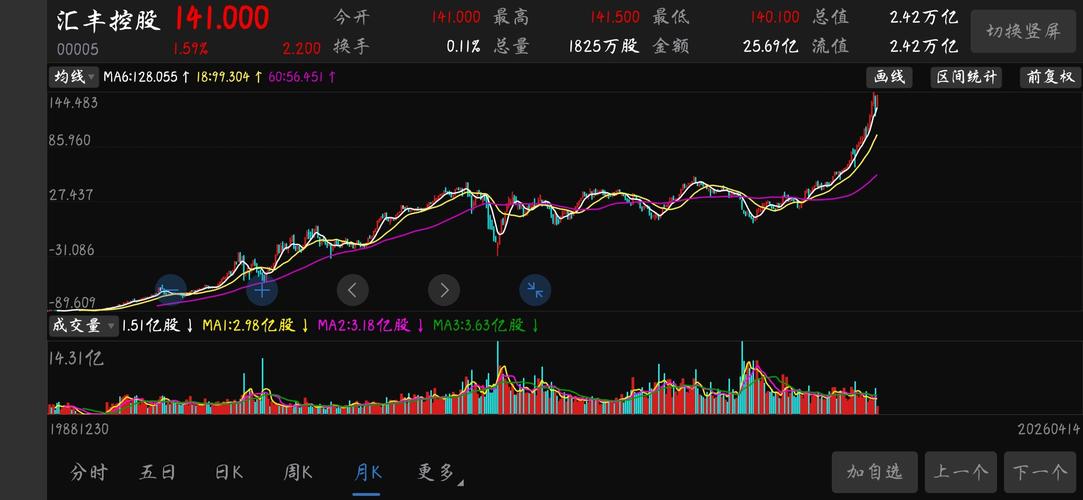Open 区间统计 range statistics
The height and width of the screenshot is (500, 1083).
pyautogui.click(x=966, y=77)
